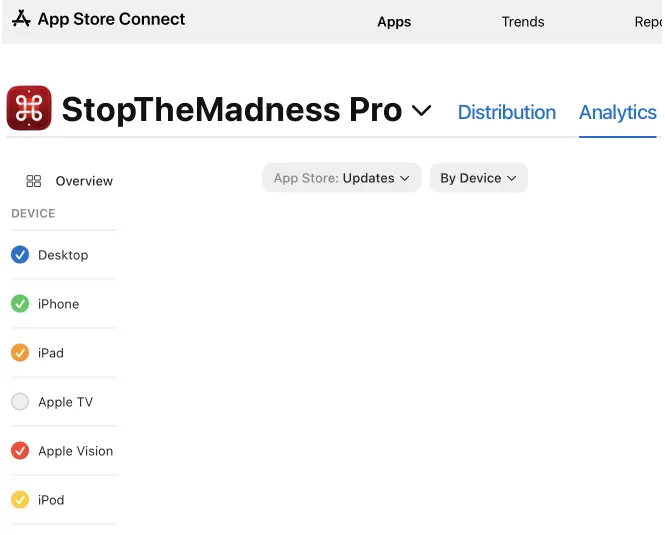Click the Overview grid icon
665x535 pixels.
click(34, 181)
